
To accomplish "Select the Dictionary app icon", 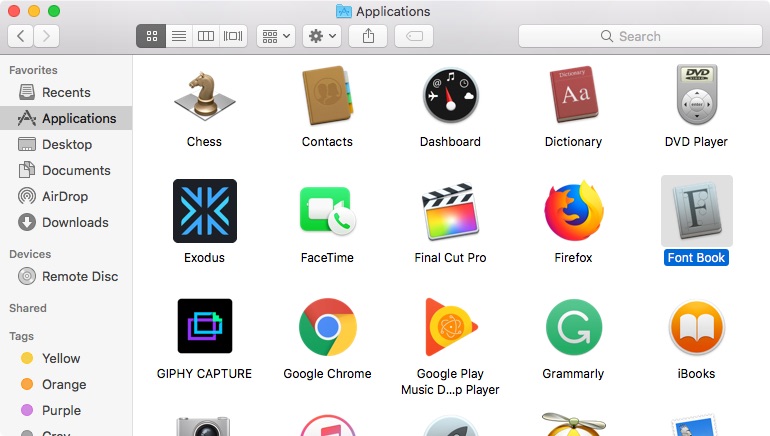I will click(574, 94).
